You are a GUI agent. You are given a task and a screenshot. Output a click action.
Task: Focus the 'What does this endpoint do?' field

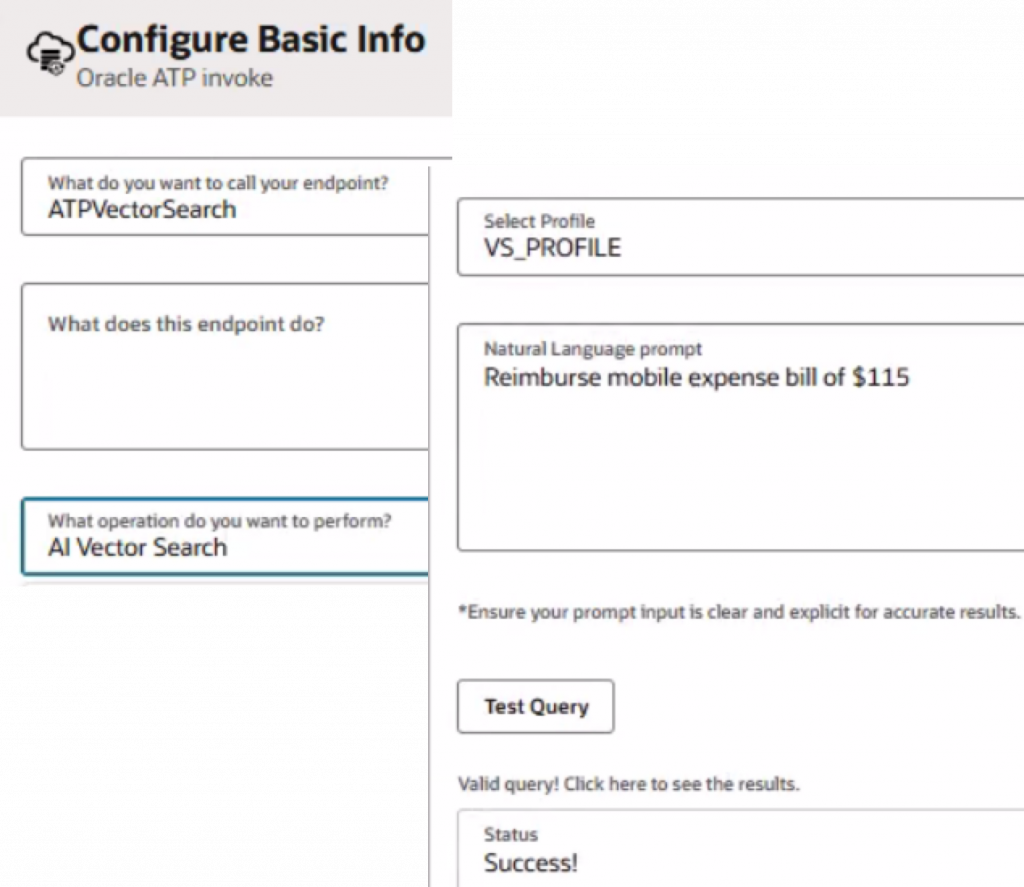pos(225,385)
